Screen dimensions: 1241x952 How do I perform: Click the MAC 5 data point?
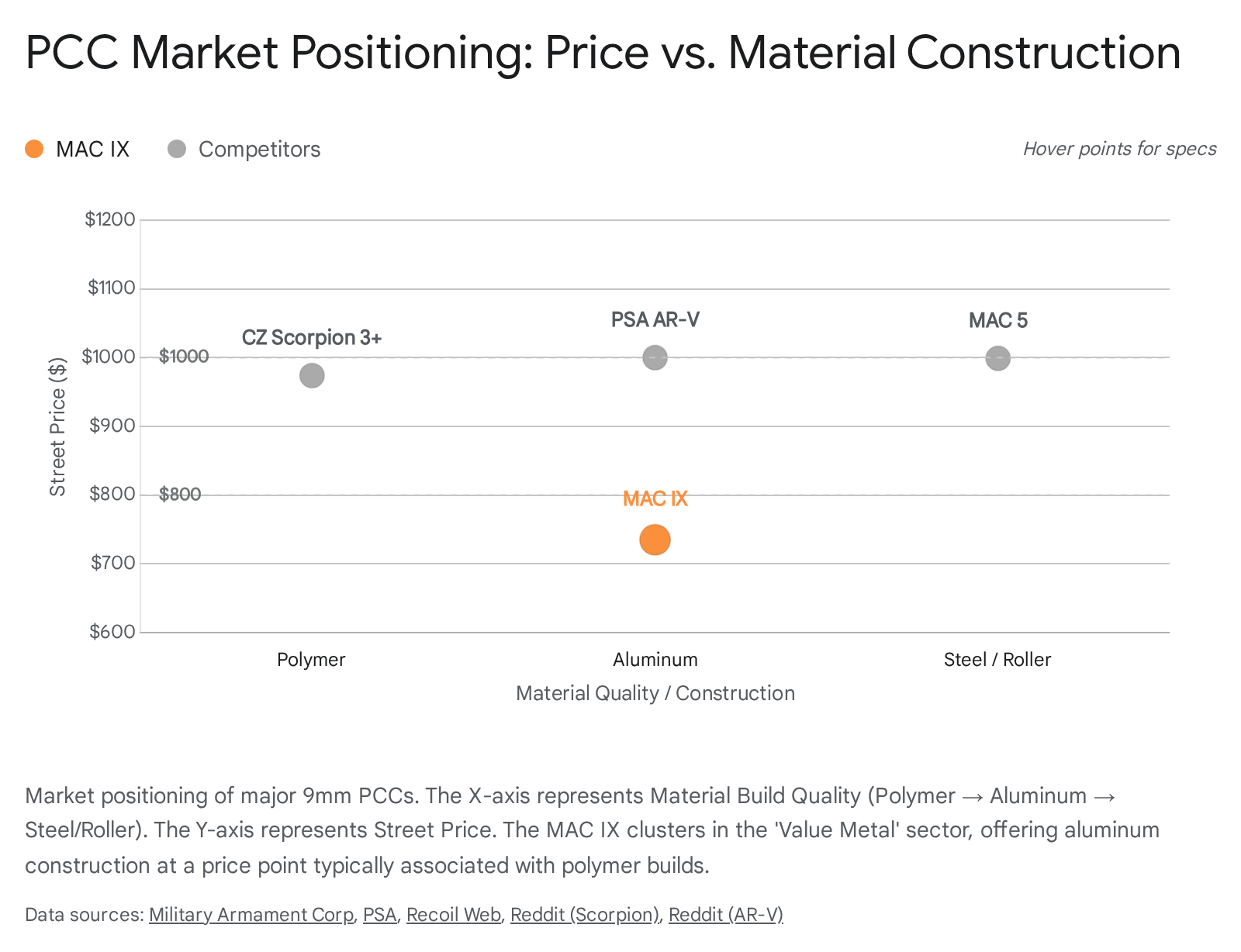pos(997,358)
